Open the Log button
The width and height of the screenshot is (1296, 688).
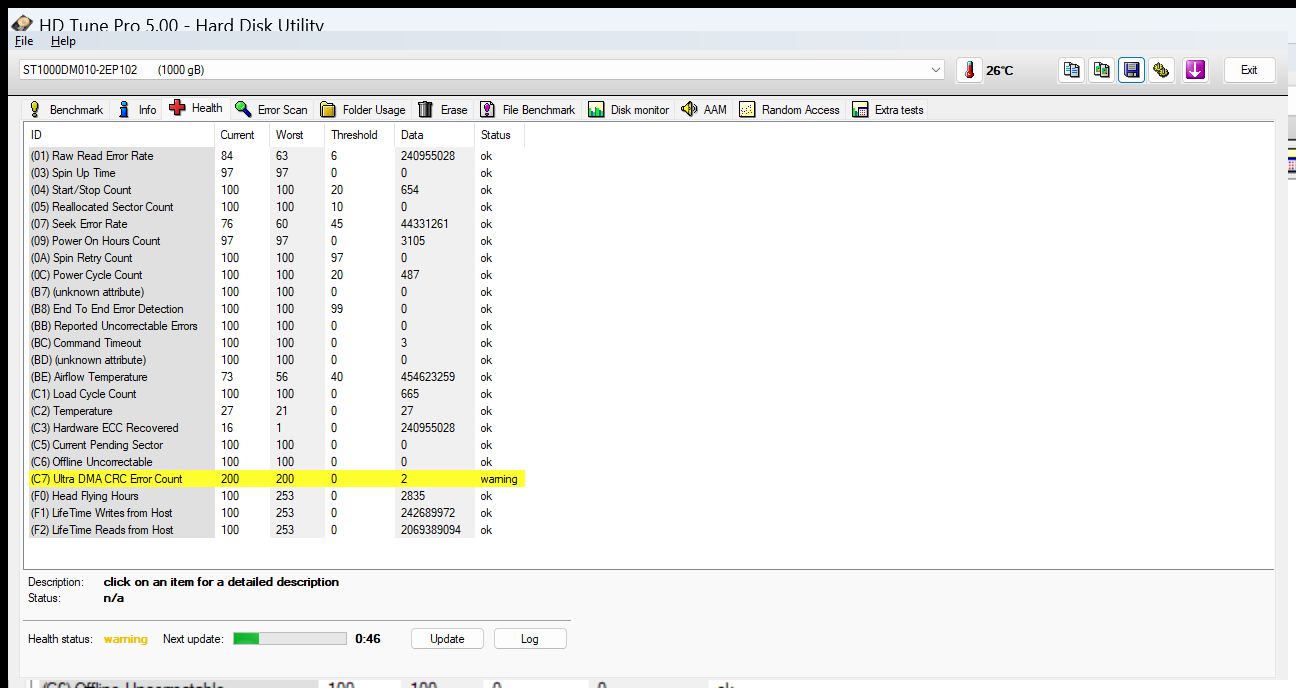(x=530, y=638)
